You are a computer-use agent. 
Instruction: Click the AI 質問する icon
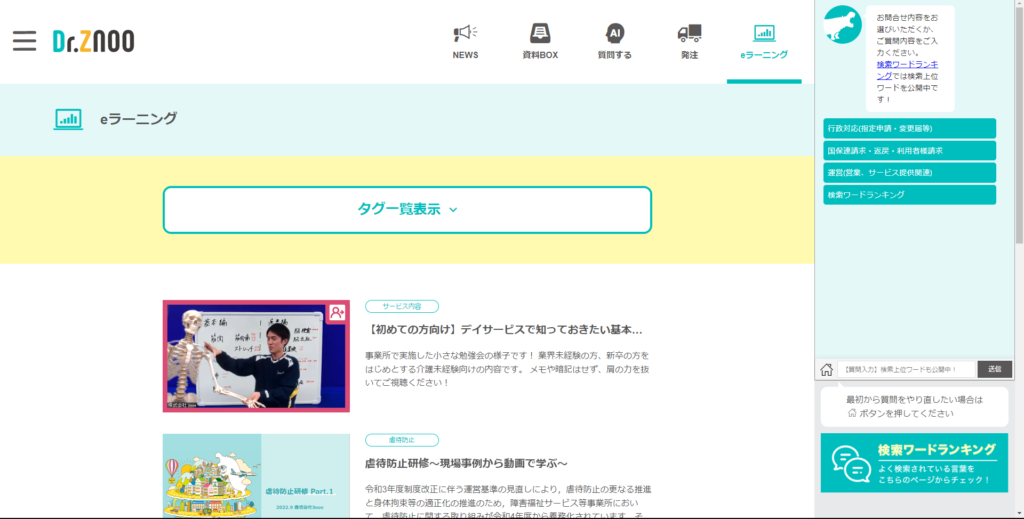pos(615,33)
